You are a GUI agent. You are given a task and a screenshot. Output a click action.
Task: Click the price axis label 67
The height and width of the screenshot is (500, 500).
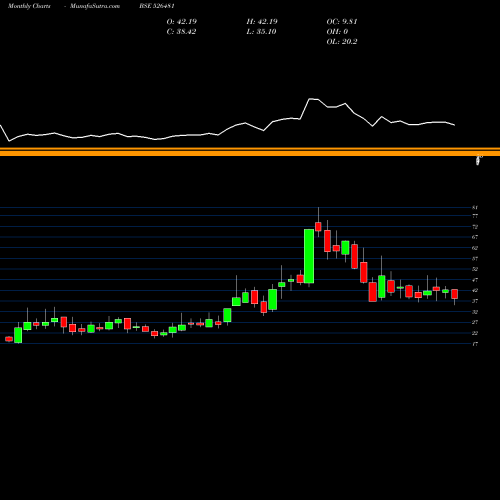click(475, 237)
